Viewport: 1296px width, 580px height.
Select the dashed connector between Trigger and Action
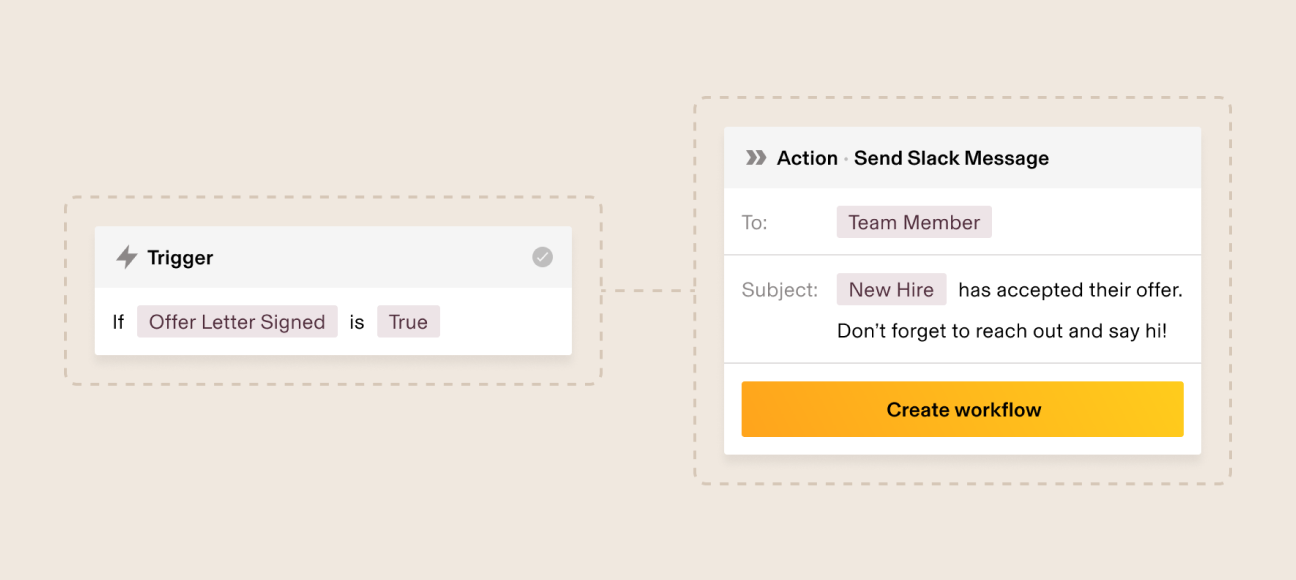(x=648, y=291)
